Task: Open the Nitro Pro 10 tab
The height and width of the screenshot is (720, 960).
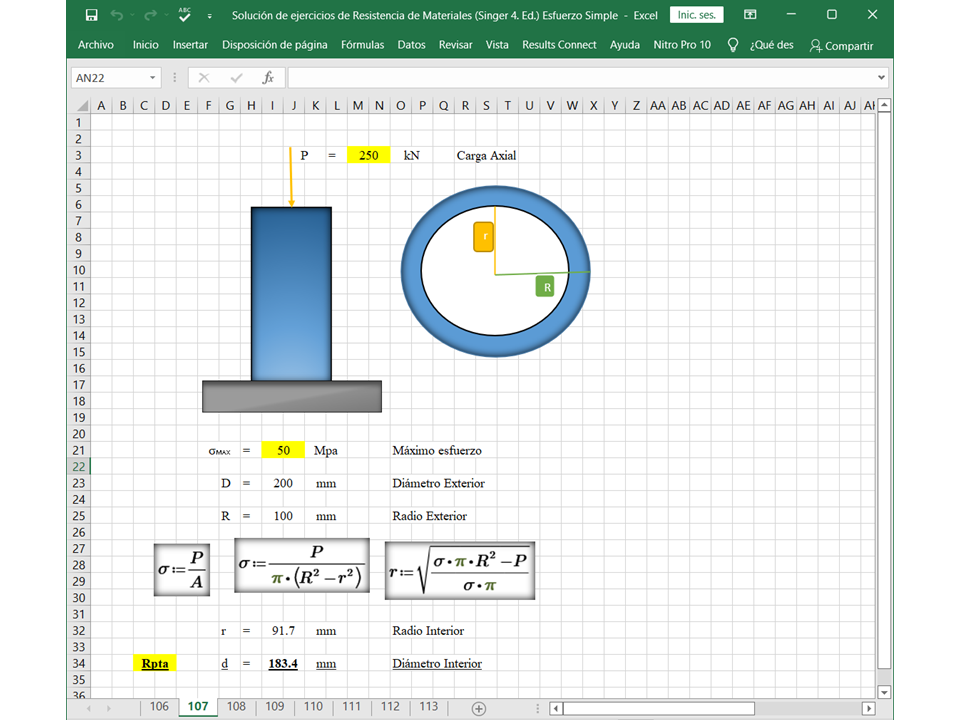Action: coord(682,45)
